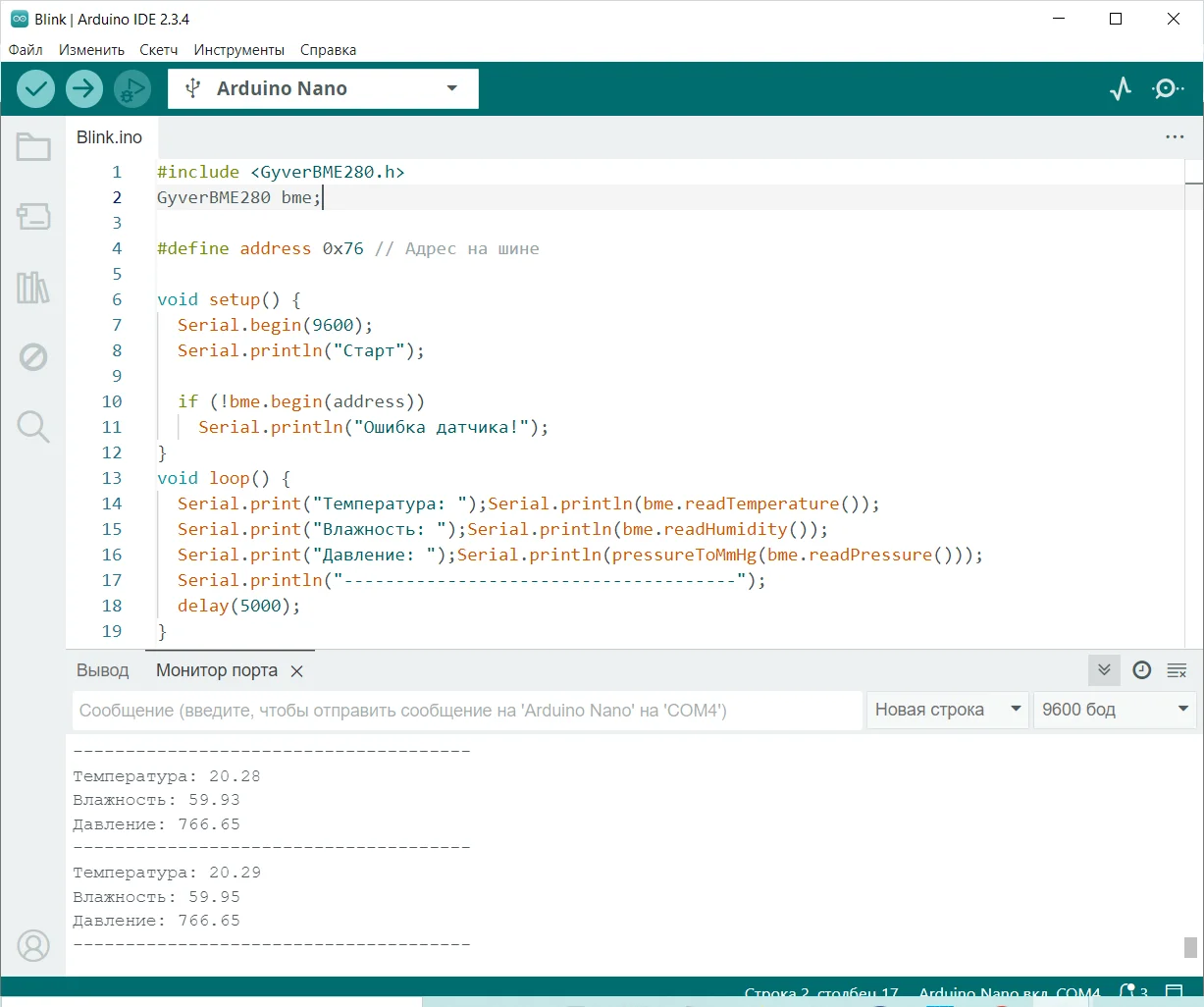The image size is (1204, 1007).
Task: Start the debugger with the debug icon
Action: (131, 89)
